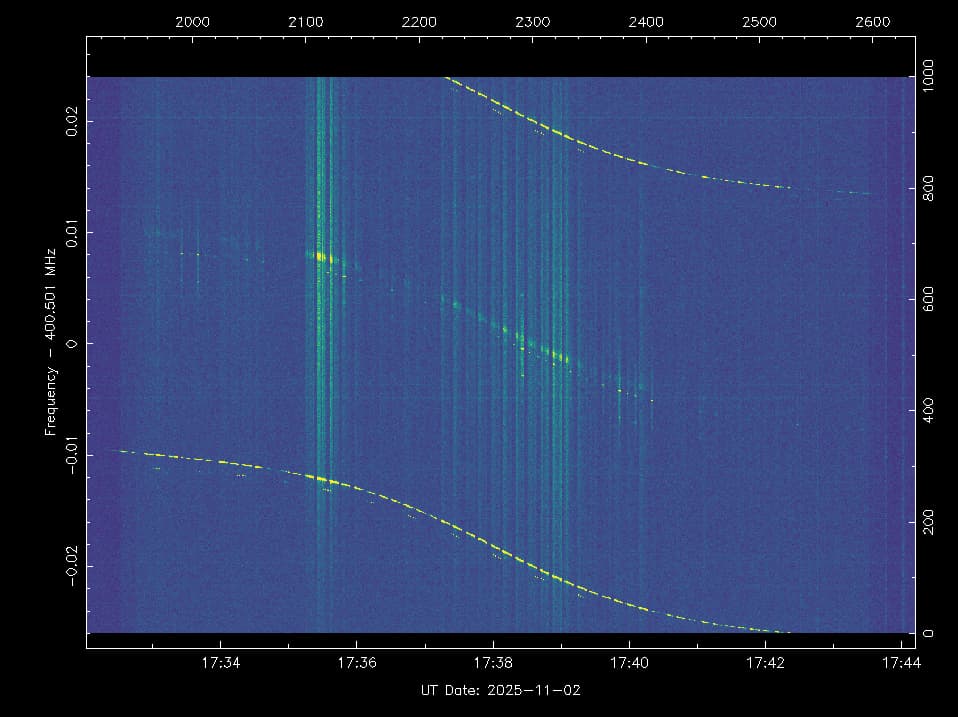Click the 1000 label on right axis
Image resolution: width=958 pixels, height=717 pixels.
[930, 77]
